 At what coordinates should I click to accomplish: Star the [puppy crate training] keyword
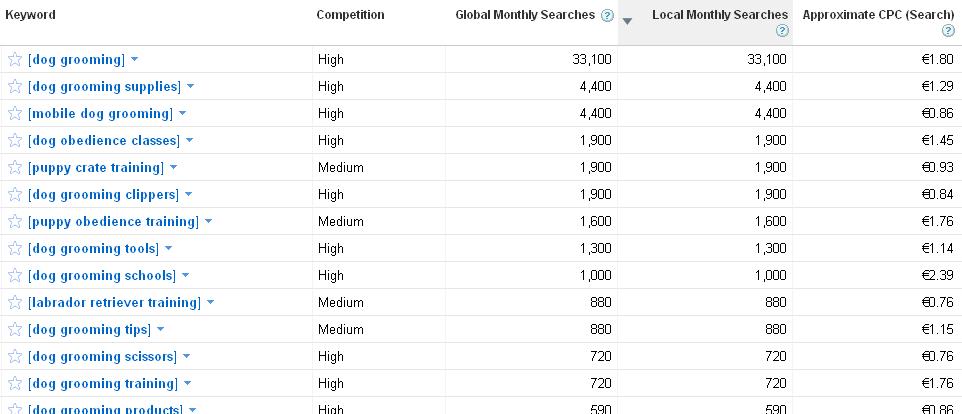click(15, 167)
